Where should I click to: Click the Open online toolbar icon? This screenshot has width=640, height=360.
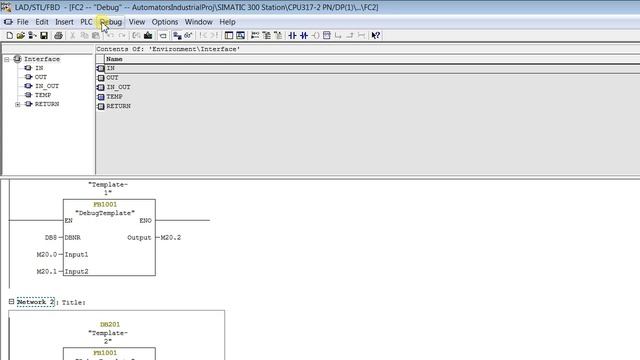pyautogui.click(x=32, y=36)
